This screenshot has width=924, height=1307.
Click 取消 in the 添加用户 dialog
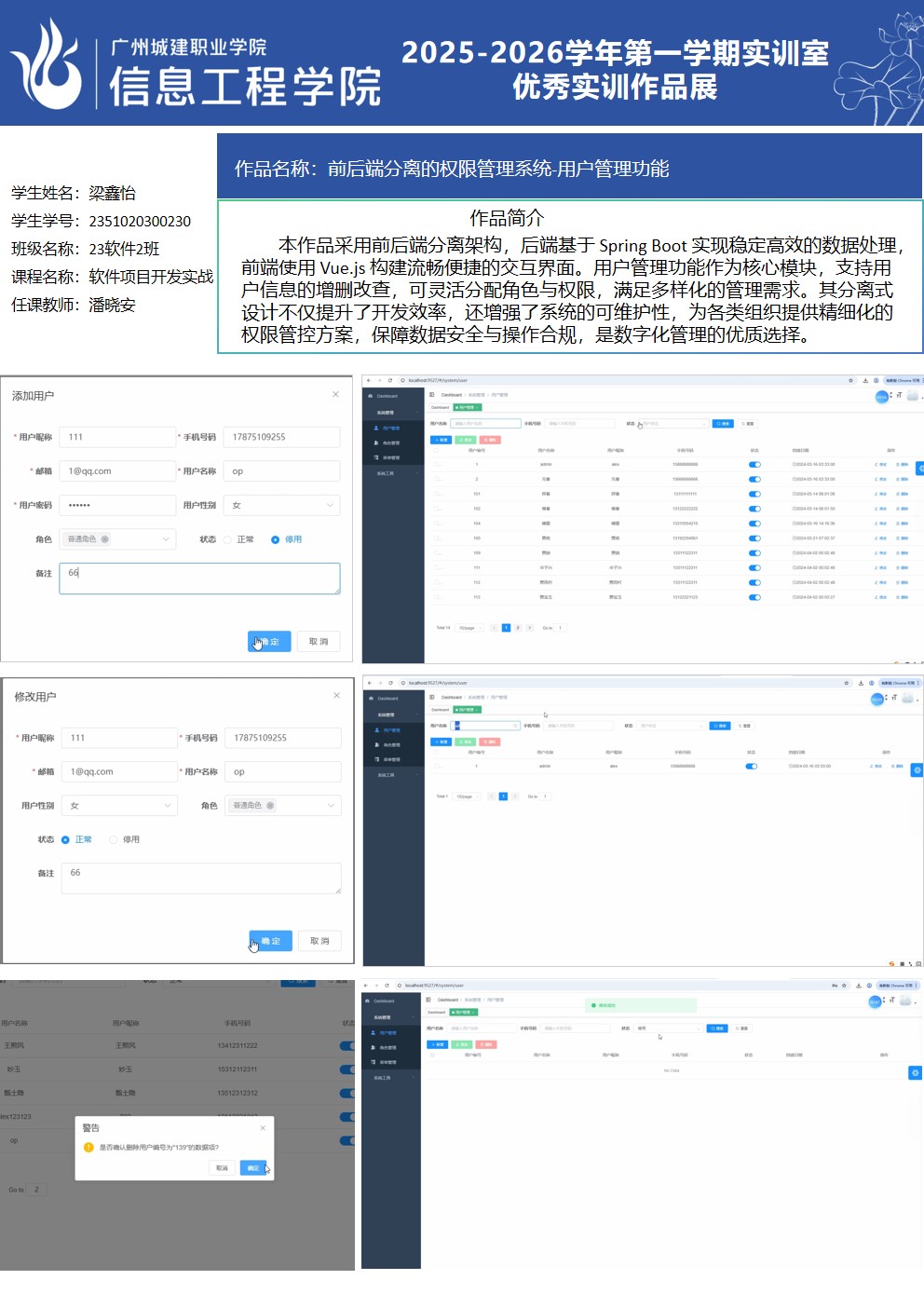tap(319, 642)
